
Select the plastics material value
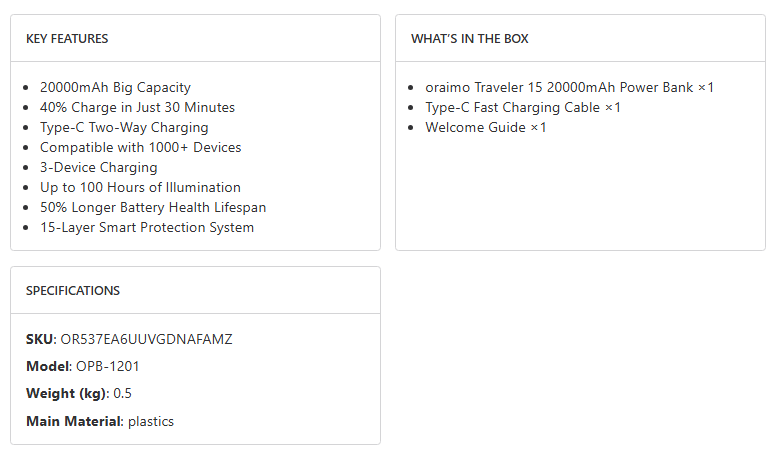click(149, 421)
